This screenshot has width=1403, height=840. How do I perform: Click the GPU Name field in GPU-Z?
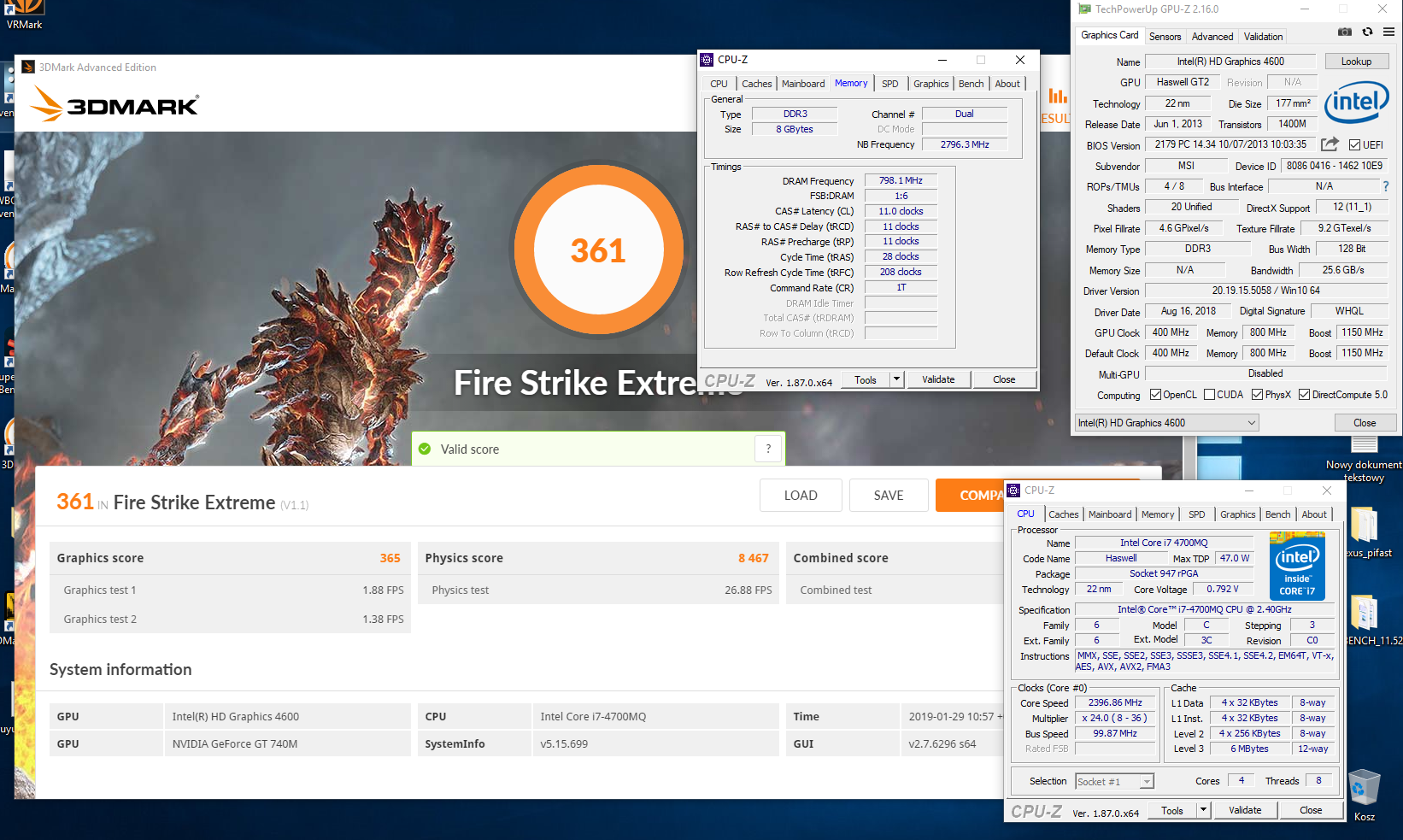click(1230, 62)
